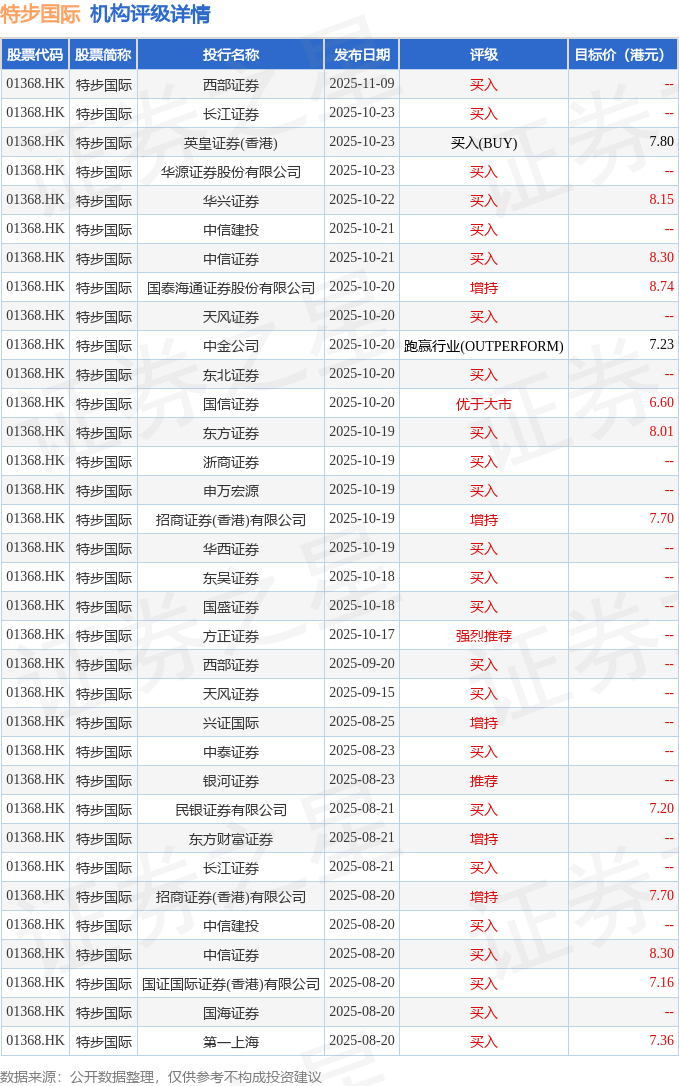Click the 跑赢行业(OUTPERFORM) rating cell
The height and width of the screenshot is (1086, 679).
(x=484, y=346)
